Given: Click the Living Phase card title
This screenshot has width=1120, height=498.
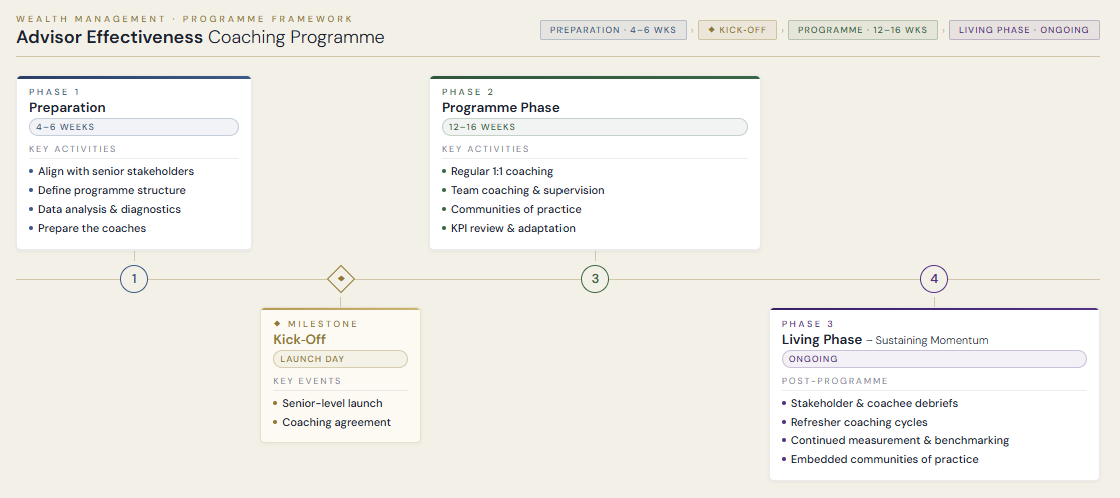Looking at the screenshot, I should click(x=822, y=340).
